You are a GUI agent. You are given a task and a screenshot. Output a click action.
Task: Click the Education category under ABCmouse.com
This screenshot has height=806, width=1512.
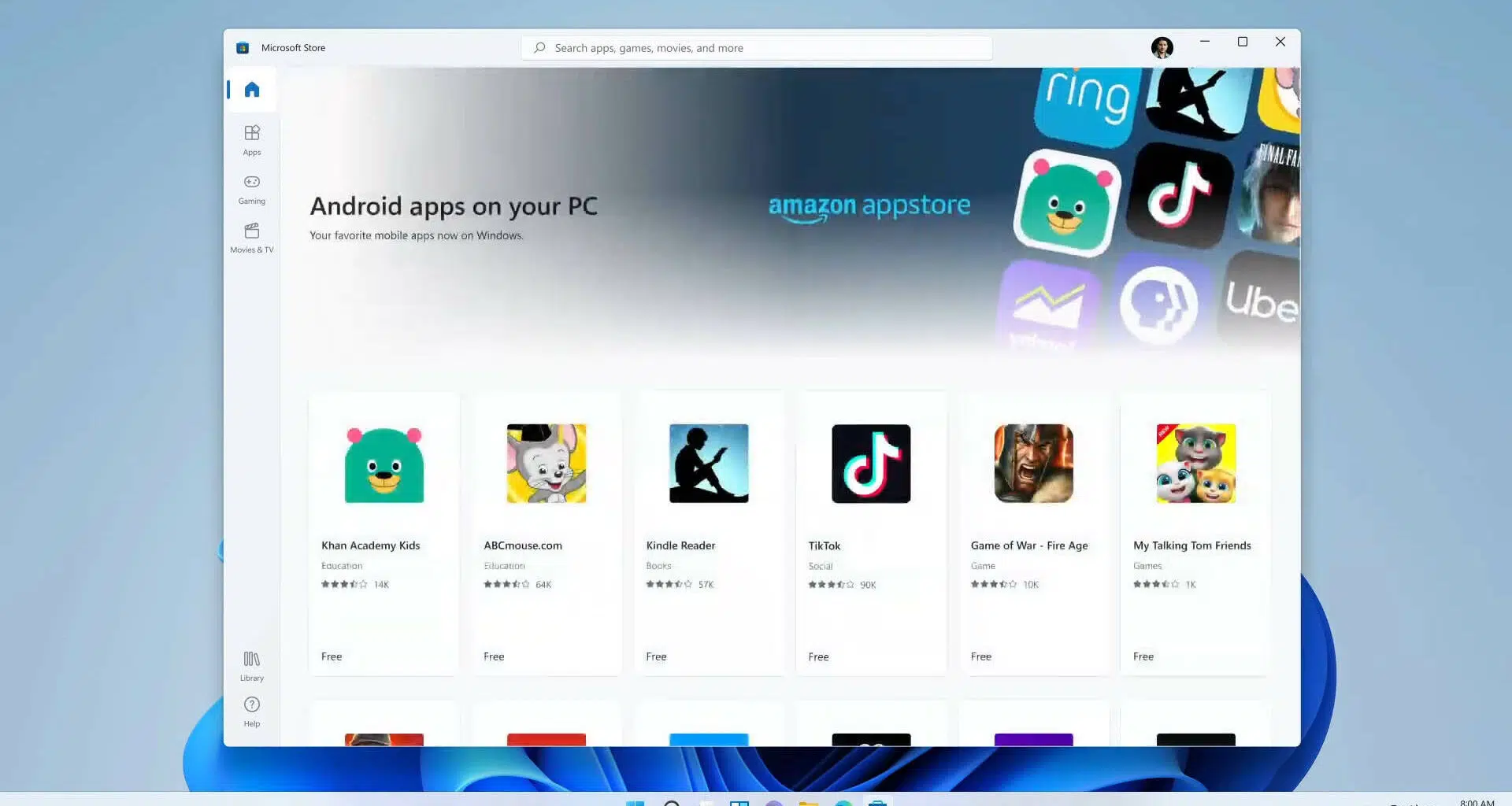pos(504,566)
